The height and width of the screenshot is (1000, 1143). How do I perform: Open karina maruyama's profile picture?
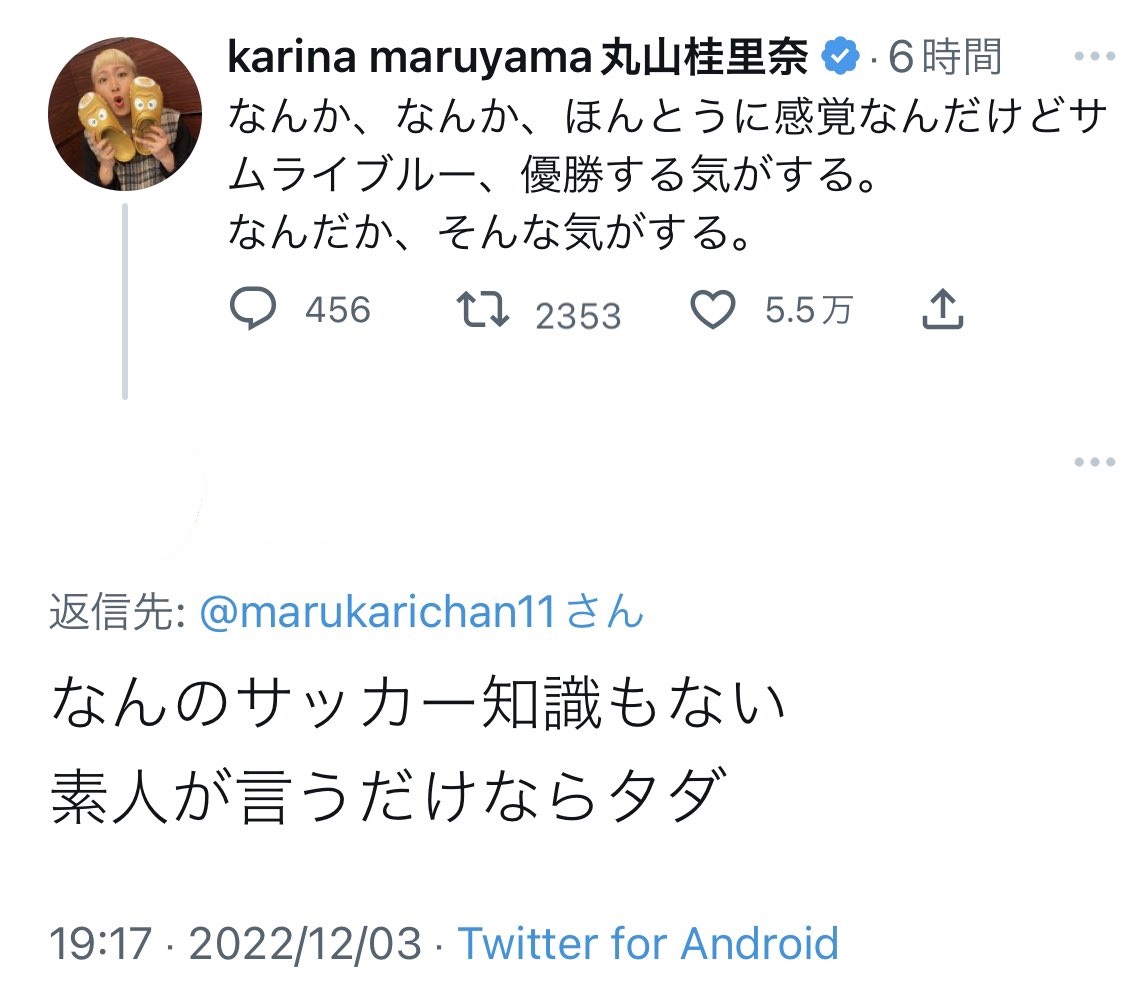point(125,114)
